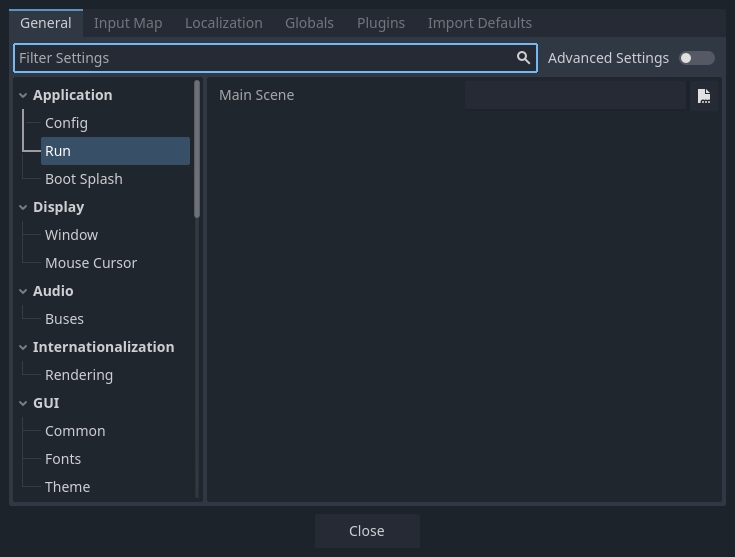Viewport: 735px width, 557px height.
Task: Go to the Globals tab
Action: point(309,23)
